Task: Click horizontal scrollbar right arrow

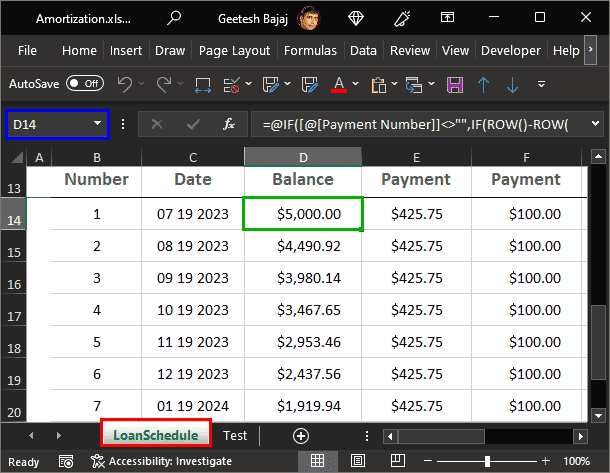Action: (580, 436)
